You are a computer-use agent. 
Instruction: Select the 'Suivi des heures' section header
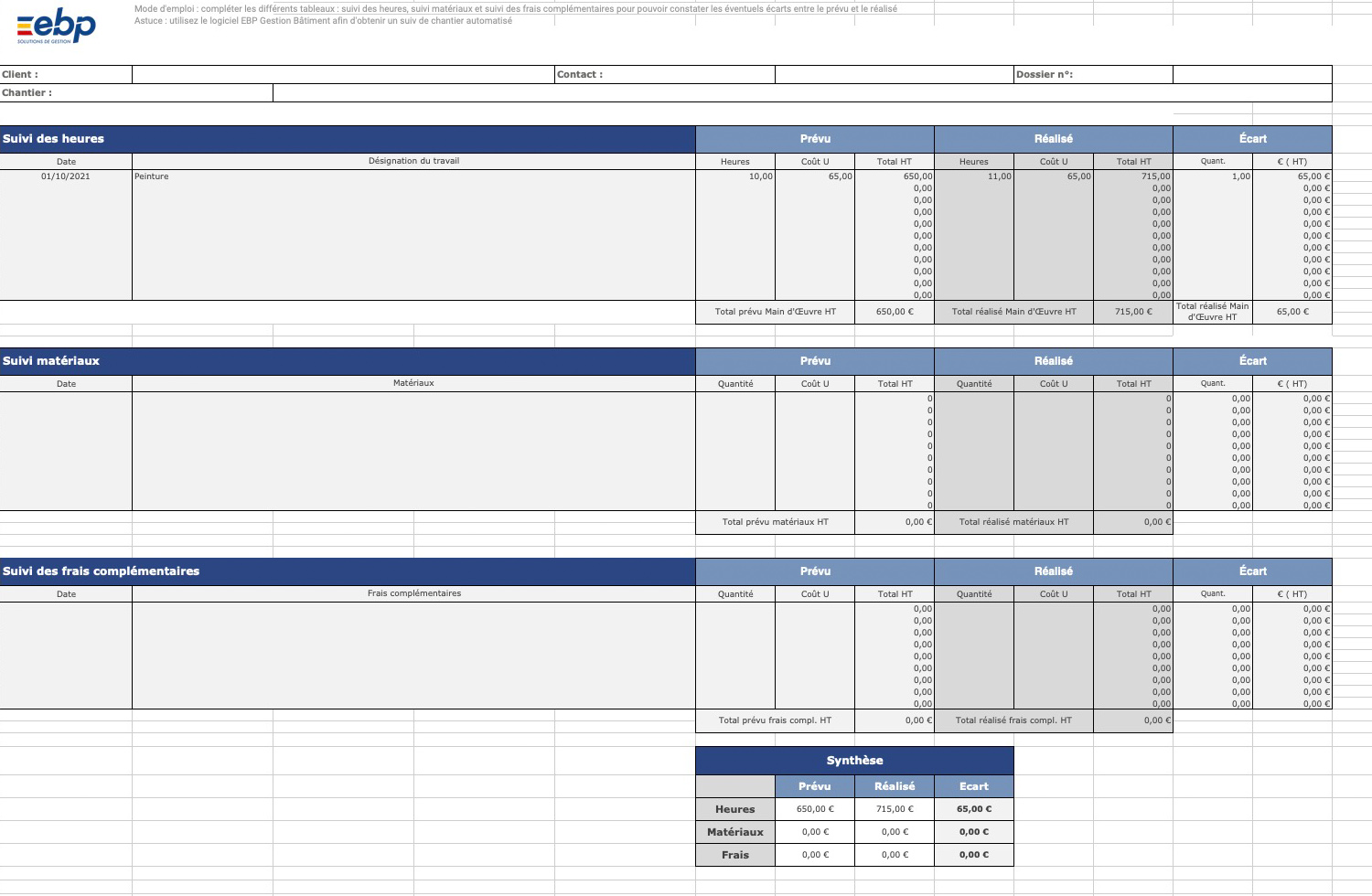coord(348,139)
